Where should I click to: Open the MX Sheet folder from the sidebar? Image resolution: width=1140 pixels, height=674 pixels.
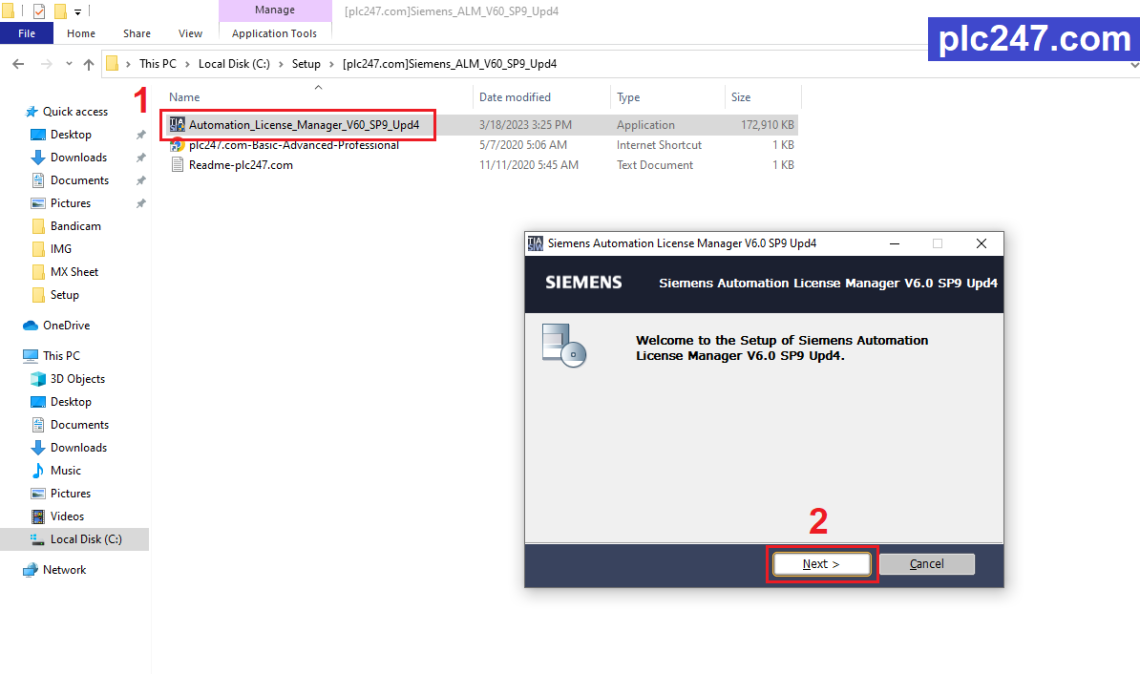[69, 271]
